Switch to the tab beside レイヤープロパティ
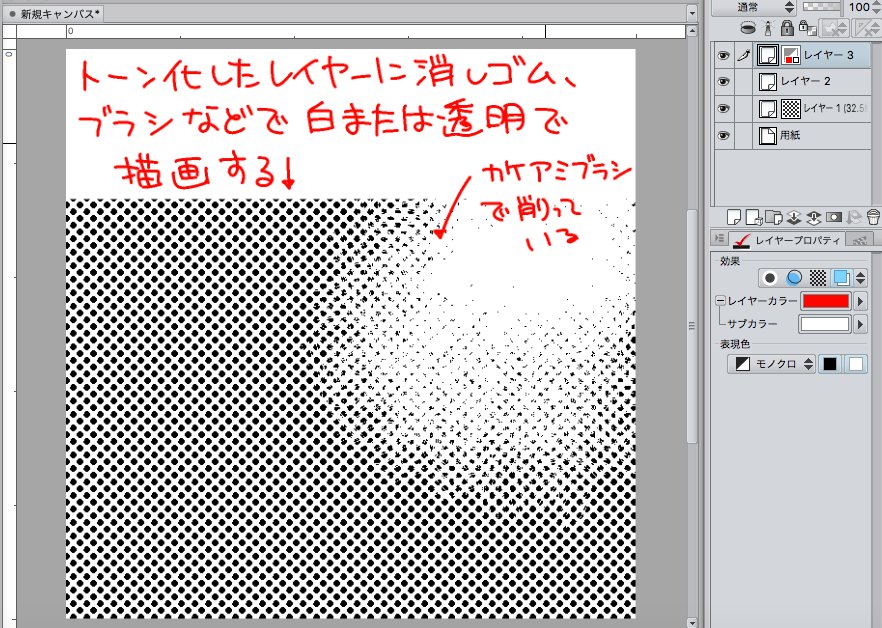This screenshot has height=628, width=882. 858,240
